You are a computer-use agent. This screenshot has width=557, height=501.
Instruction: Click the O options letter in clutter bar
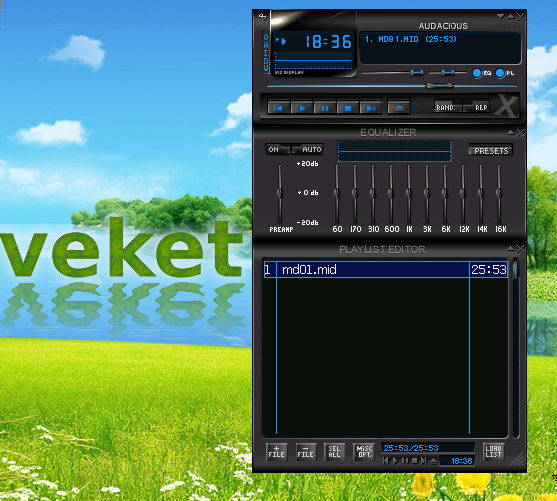266,37
